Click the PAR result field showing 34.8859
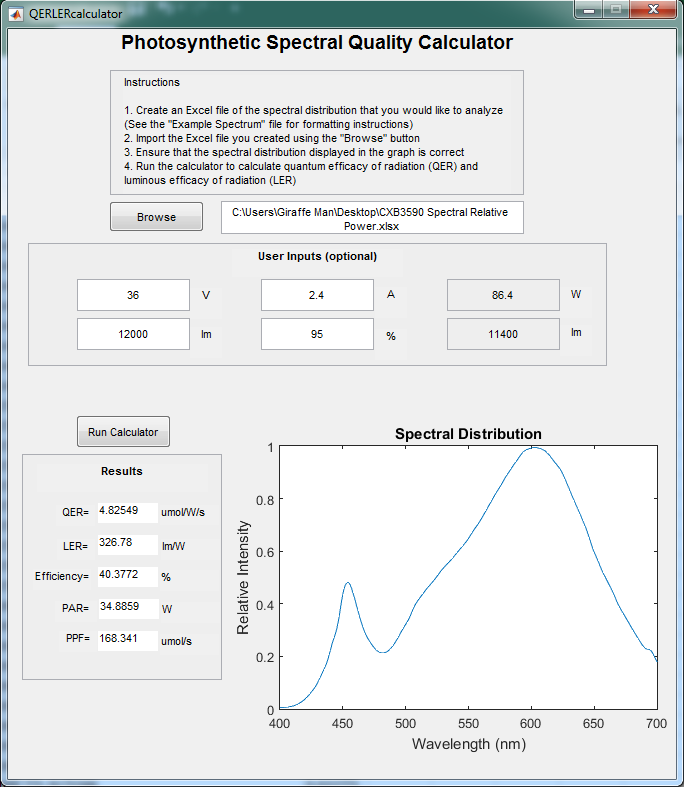This screenshot has width=684, height=787. tap(127, 608)
